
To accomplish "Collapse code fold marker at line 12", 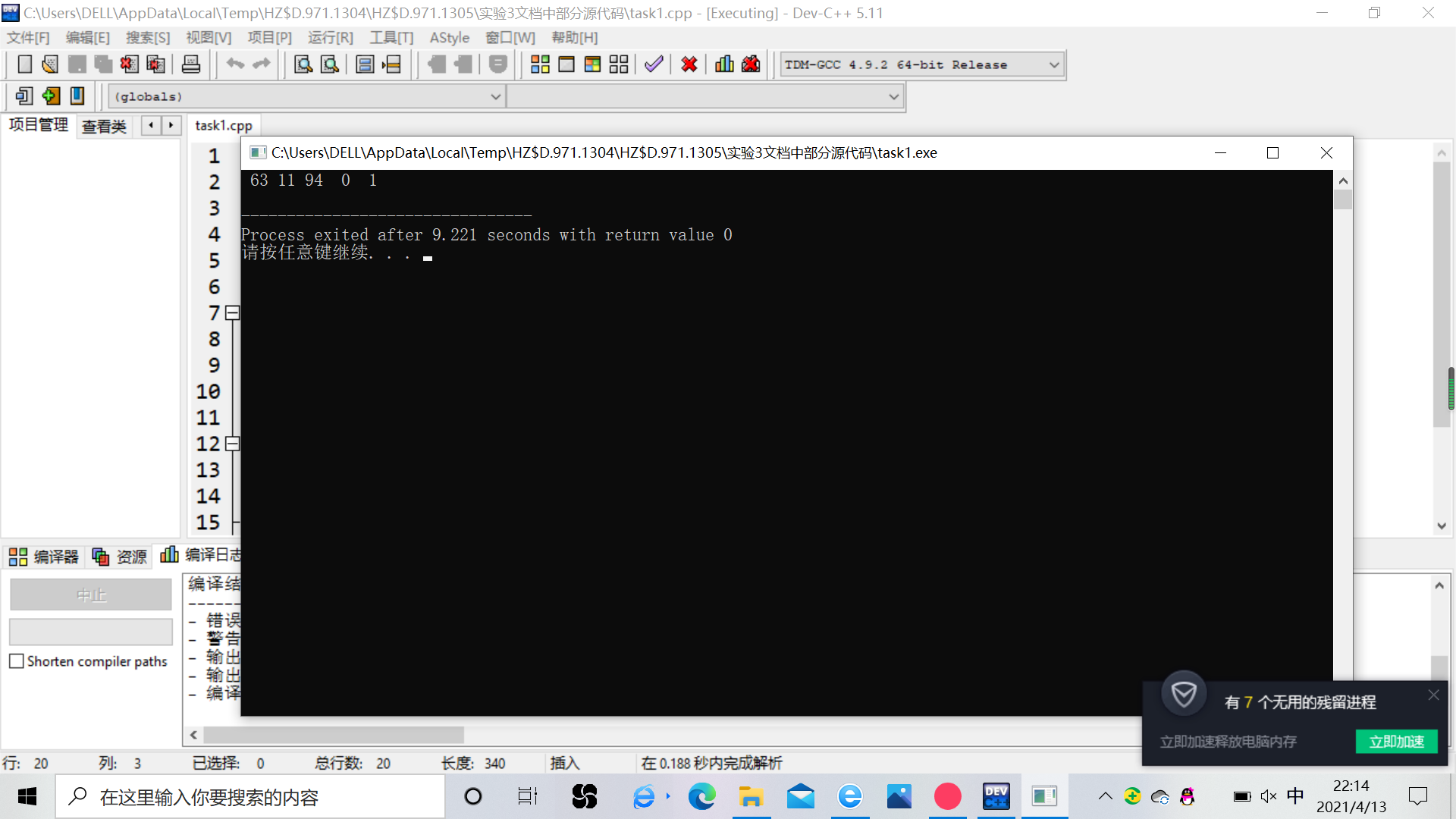I will tap(233, 444).
